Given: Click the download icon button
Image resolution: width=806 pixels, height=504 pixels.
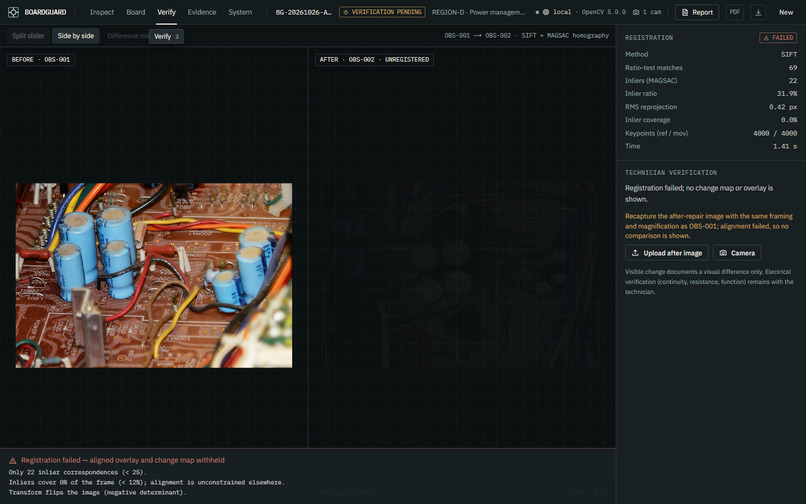Looking at the screenshot, I should pyautogui.click(x=758, y=12).
